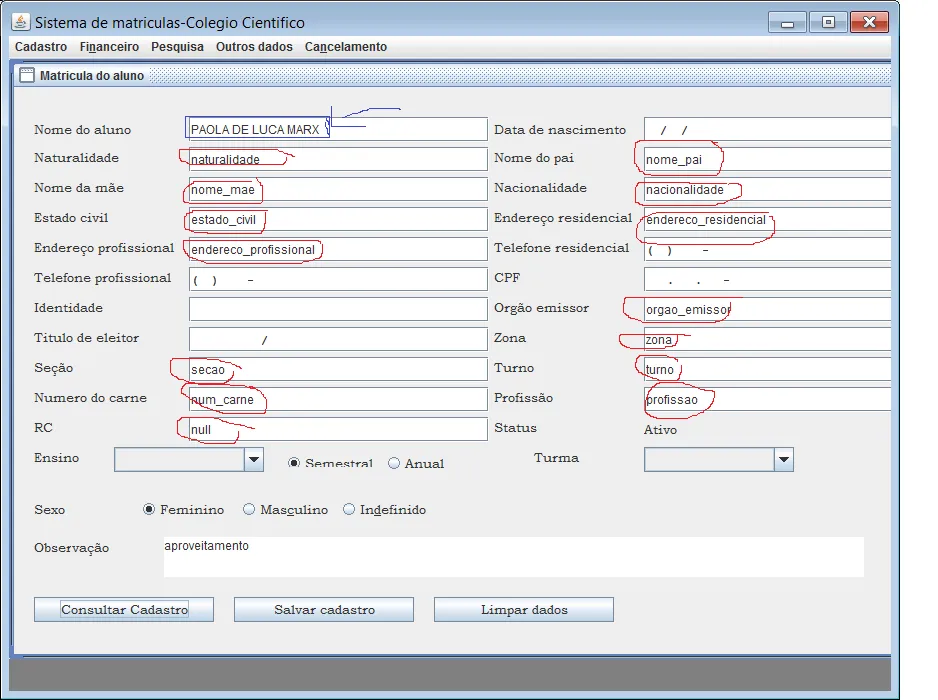Click the Java icon in title bar
The width and height of the screenshot is (938, 700).
point(22,22)
